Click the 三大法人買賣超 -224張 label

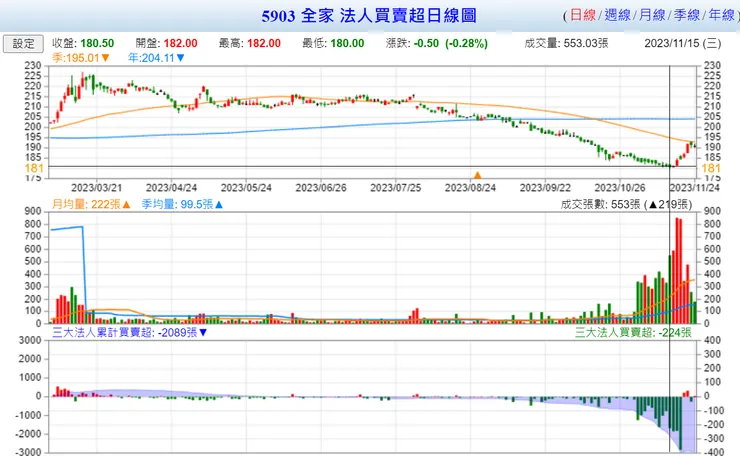point(633,333)
